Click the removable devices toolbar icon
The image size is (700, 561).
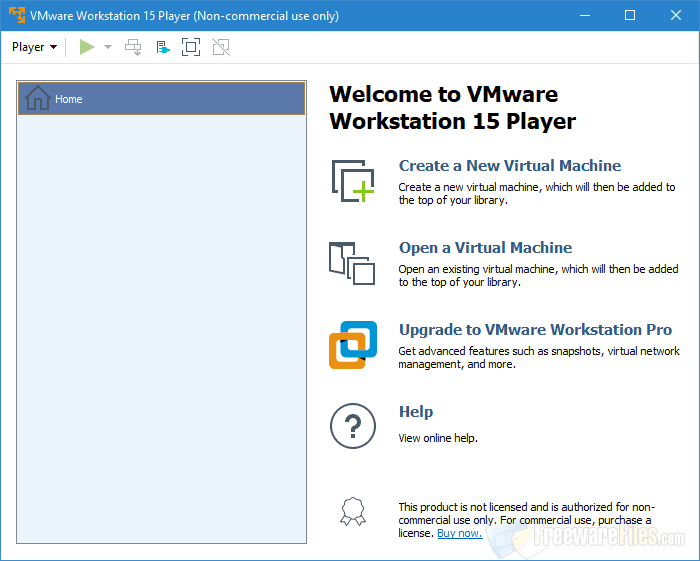pos(163,47)
